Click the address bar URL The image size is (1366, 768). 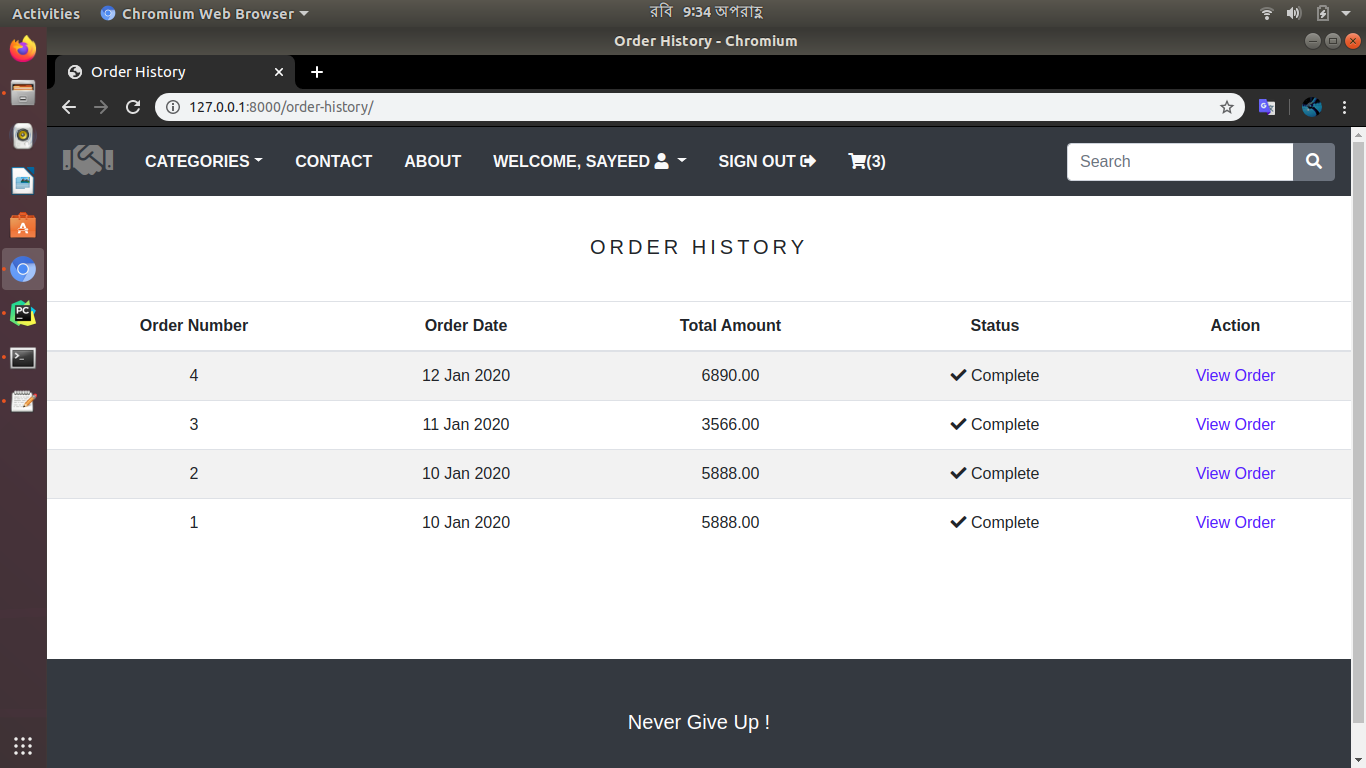coord(281,107)
